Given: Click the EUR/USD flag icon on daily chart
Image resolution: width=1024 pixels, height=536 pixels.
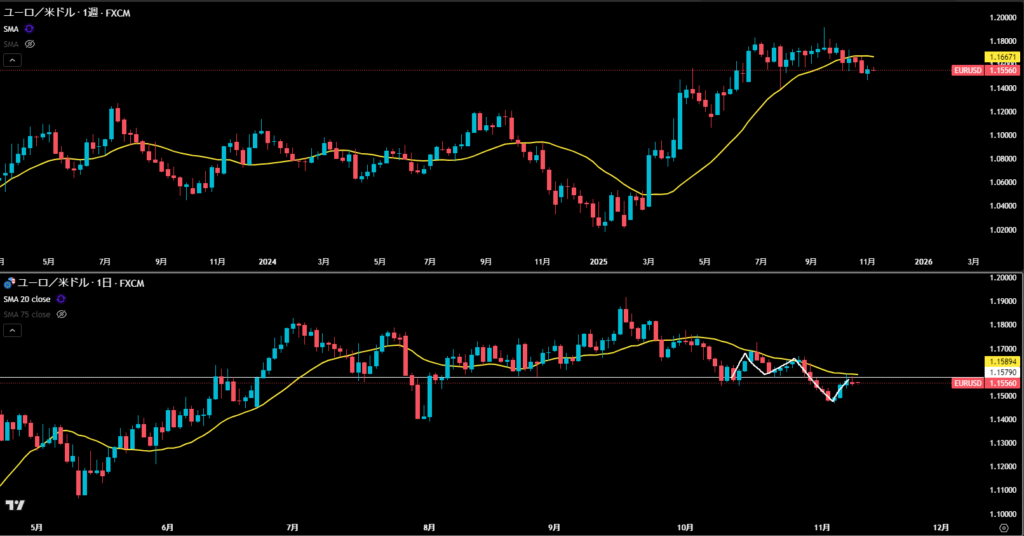Looking at the screenshot, I should (x=9, y=283).
